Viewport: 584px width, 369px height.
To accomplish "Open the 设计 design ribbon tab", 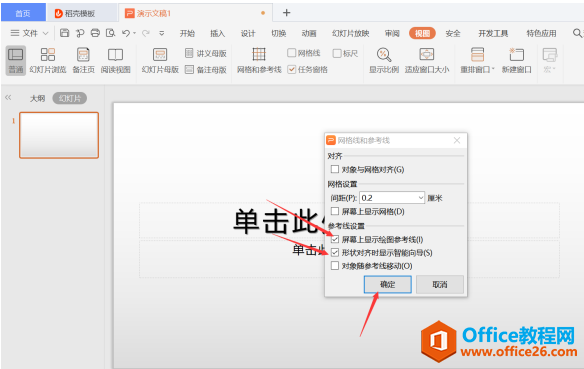I will 248,34.
